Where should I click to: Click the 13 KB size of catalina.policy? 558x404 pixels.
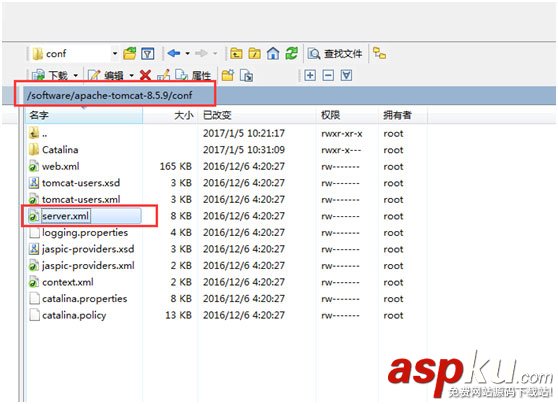[x=178, y=315]
